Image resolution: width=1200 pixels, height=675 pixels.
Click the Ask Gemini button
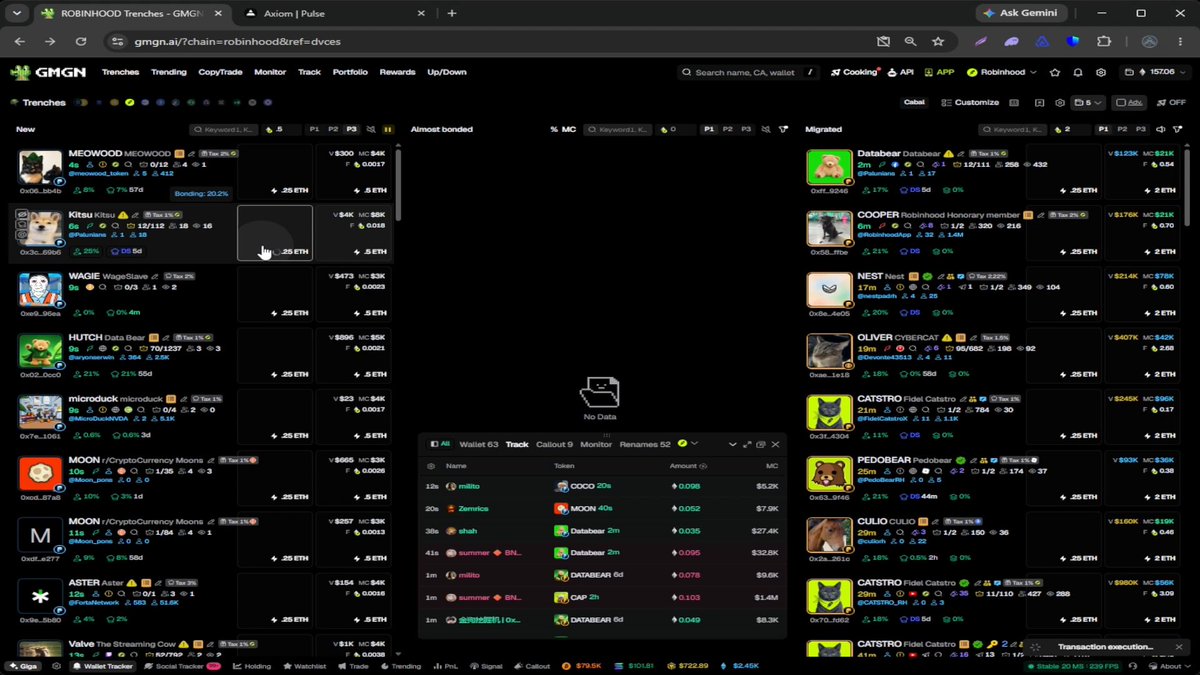point(1023,13)
